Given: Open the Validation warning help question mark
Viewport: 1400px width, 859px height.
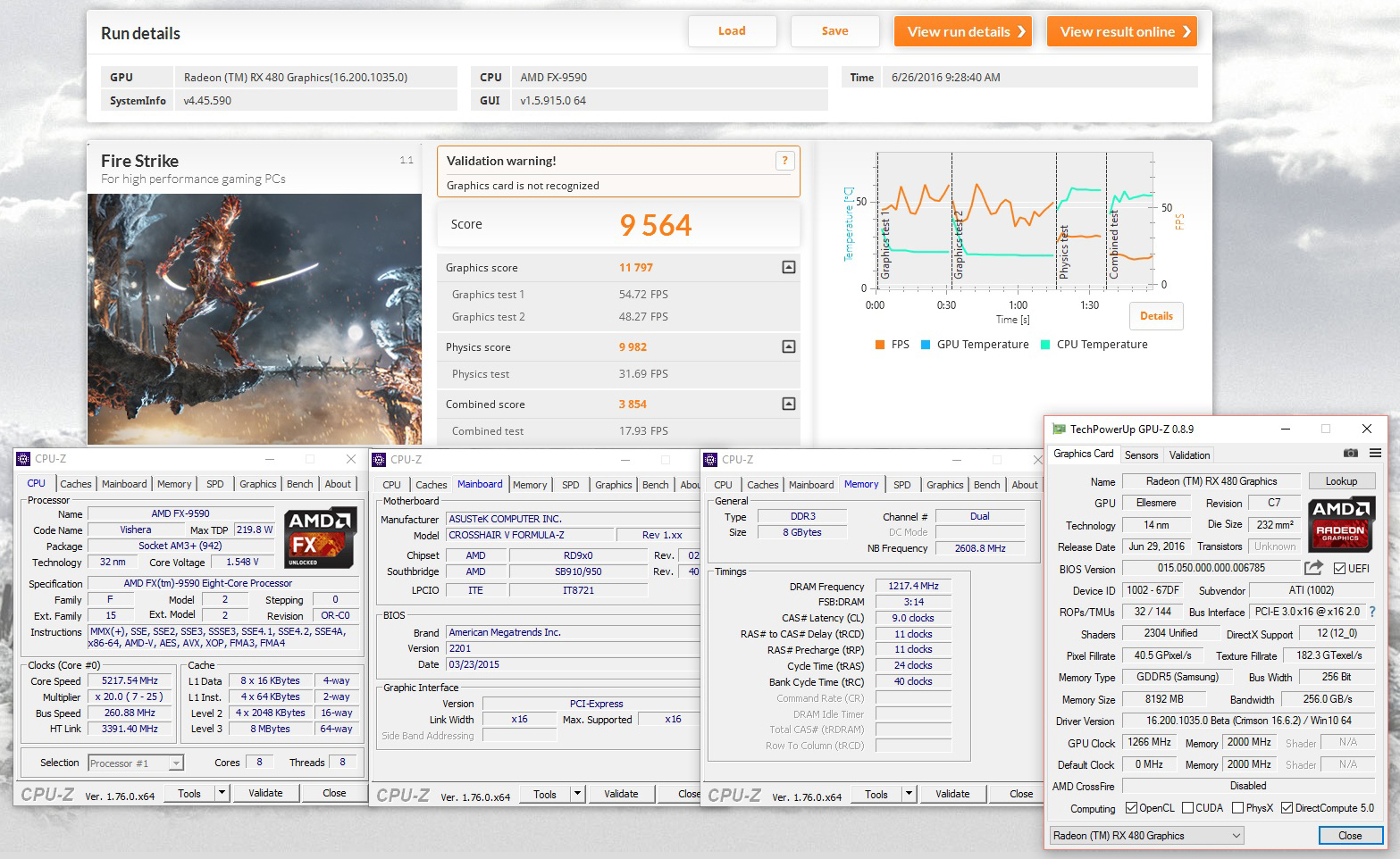Looking at the screenshot, I should coord(784,161).
